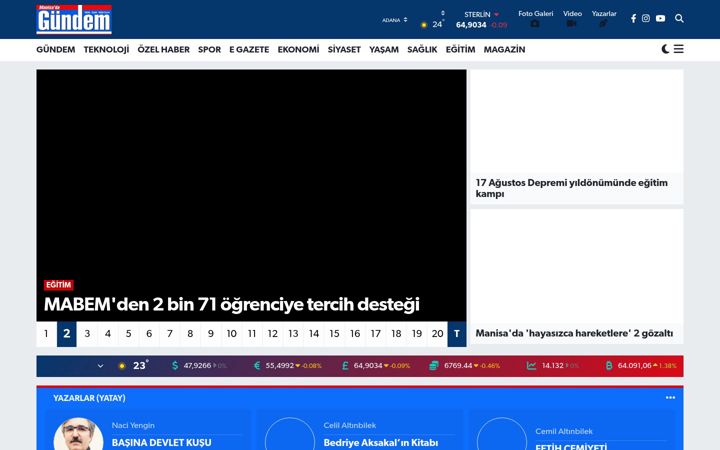Open the BAŞINA DEVLET KUŞU column
This screenshot has height=450, width=720.
(x=162, y=443)
